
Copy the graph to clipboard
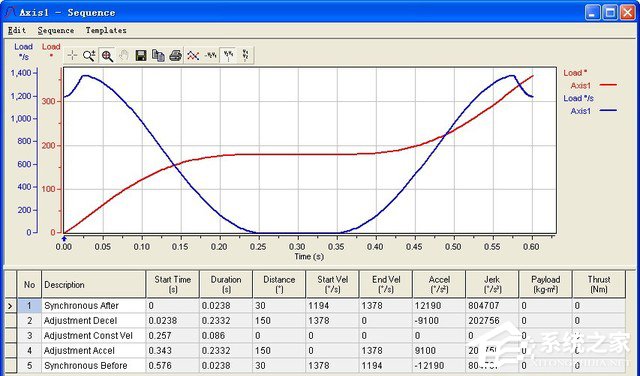[x=158, y=56]
